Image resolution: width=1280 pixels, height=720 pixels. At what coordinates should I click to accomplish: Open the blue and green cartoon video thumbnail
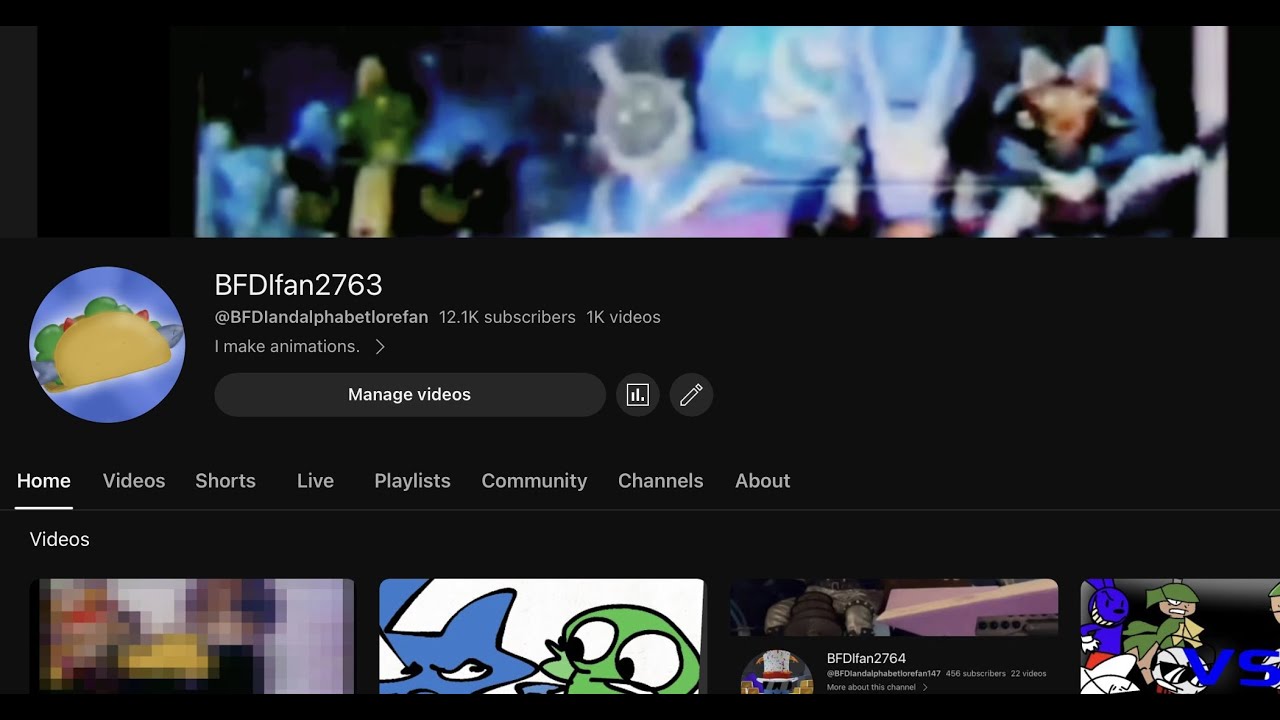543,636
